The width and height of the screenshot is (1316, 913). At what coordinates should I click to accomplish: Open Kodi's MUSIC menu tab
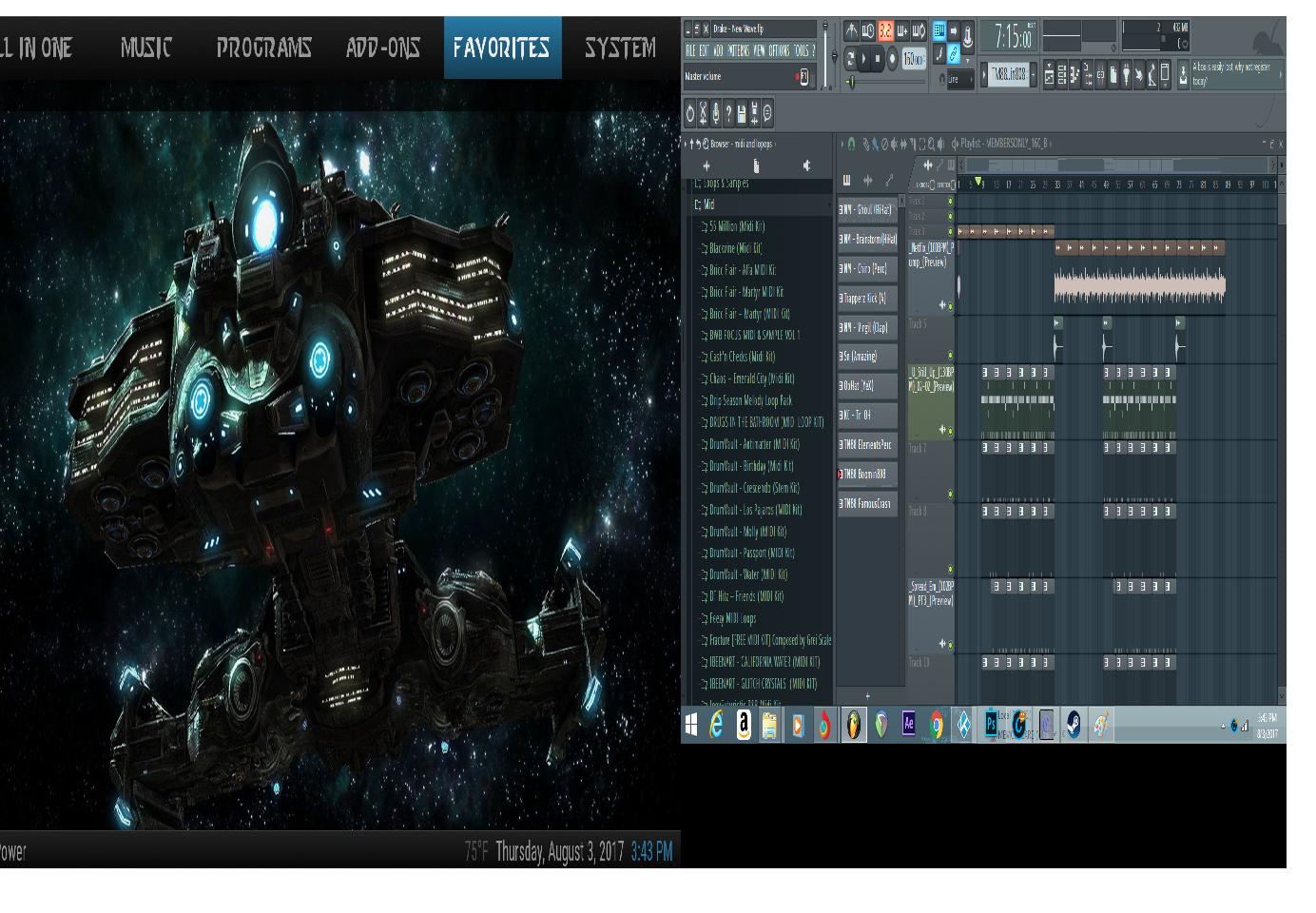146,48
